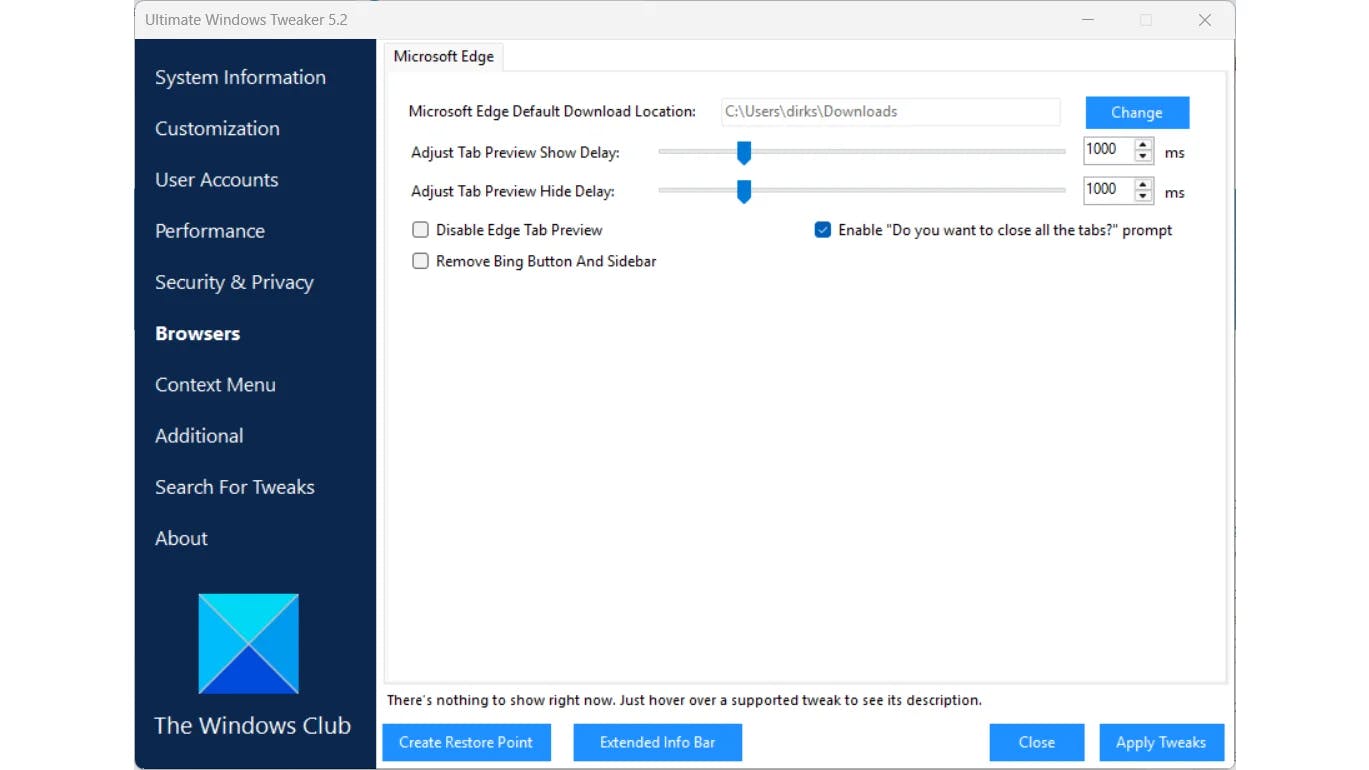Click Microsoft Edge Default Download Location label
This screenshot has height=770, width=1369.
point(552,112)
